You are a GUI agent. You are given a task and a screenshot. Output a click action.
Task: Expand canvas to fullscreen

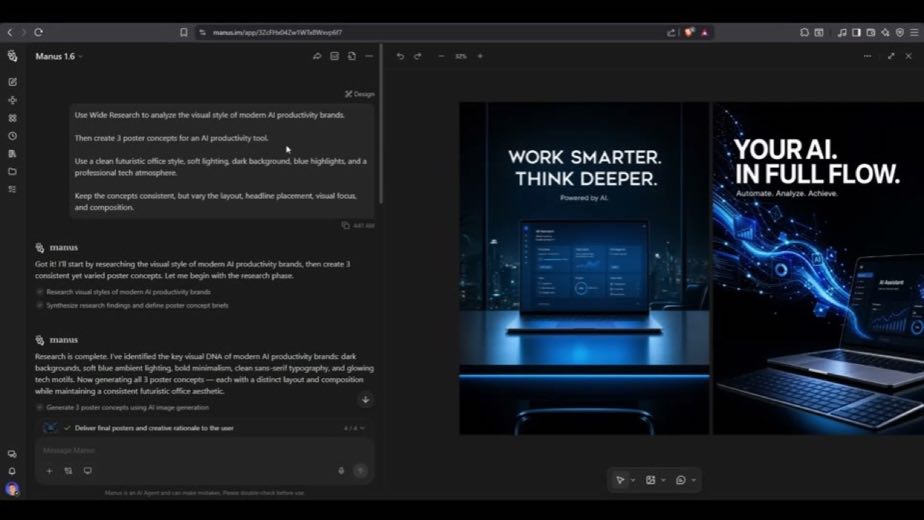(891, 56)
